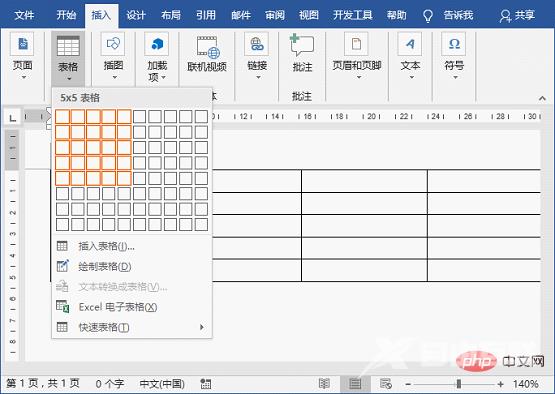555x394 pixels.
Task: Click the 批注 (Comment) icon with speech bubble
Action: click(302, 45)
